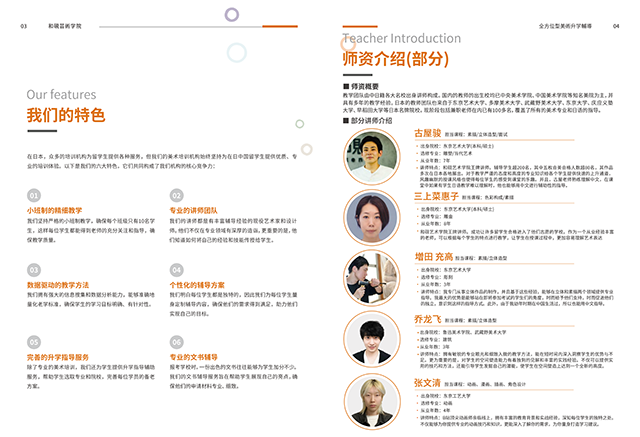Click the 04 number badge above 个性化的辅导方案
Viewport: 640px width, 437px height.
tap(176, 270)
